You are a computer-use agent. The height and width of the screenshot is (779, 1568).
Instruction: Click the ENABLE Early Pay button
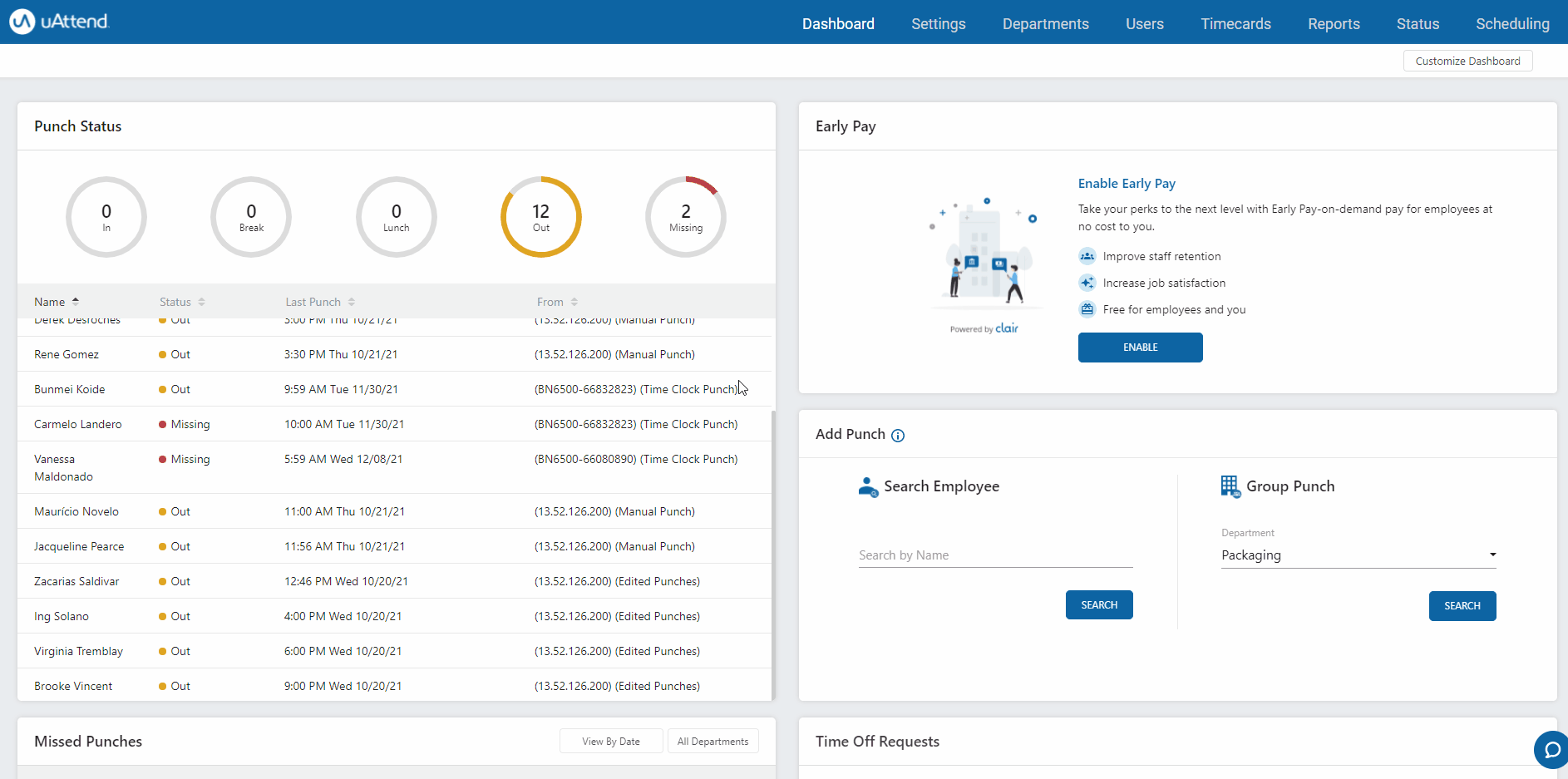click(1140, 348)
